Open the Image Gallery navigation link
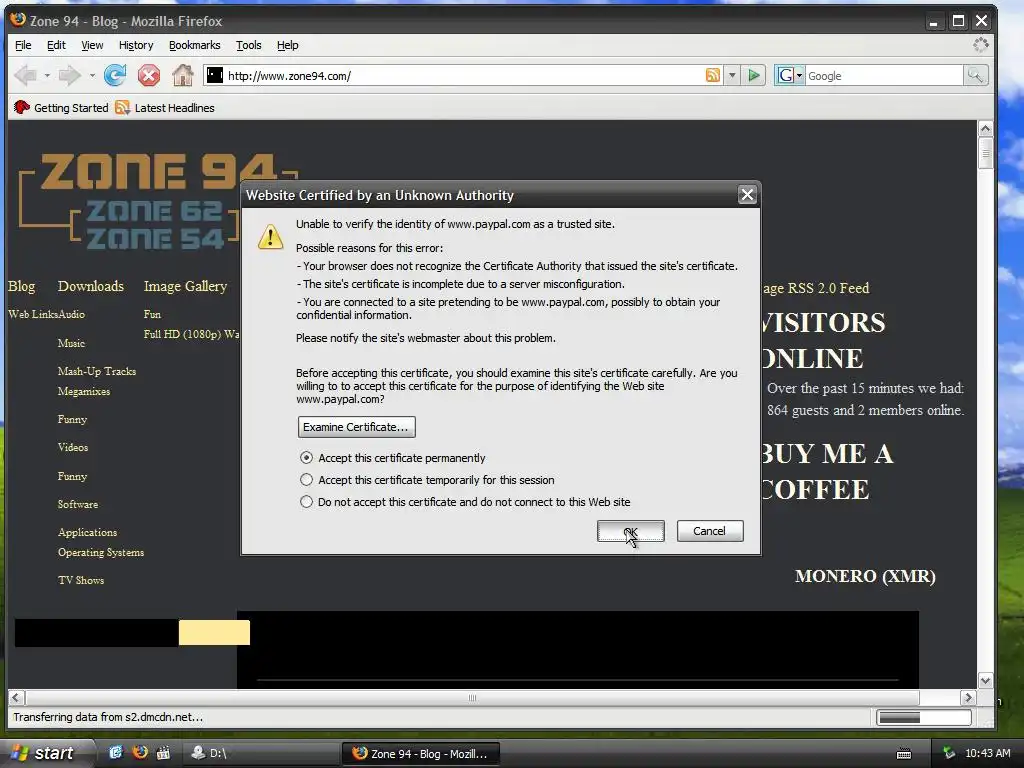Screen dimensions: 1024x768 coord(185,286)
